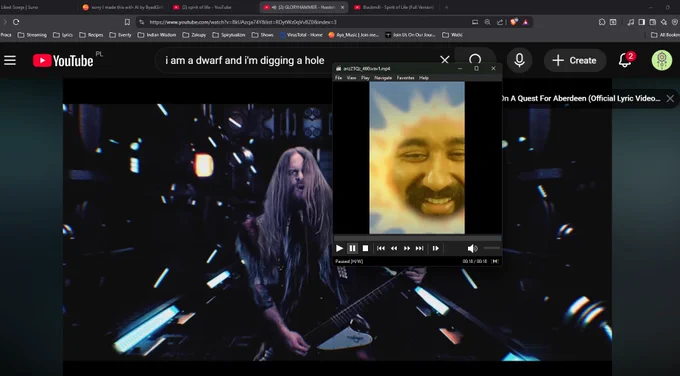
Task: Open Brave Wallet icon in toolbar
Action: click(x=652, y=22)
